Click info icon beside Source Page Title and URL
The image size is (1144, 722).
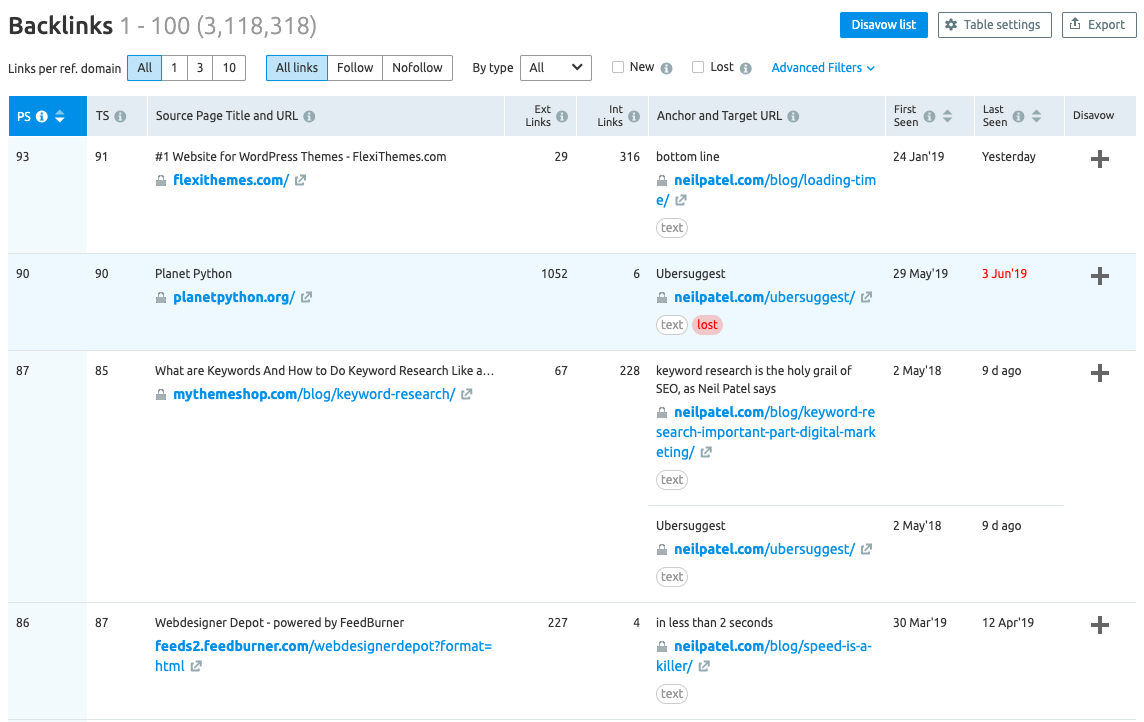309,117
